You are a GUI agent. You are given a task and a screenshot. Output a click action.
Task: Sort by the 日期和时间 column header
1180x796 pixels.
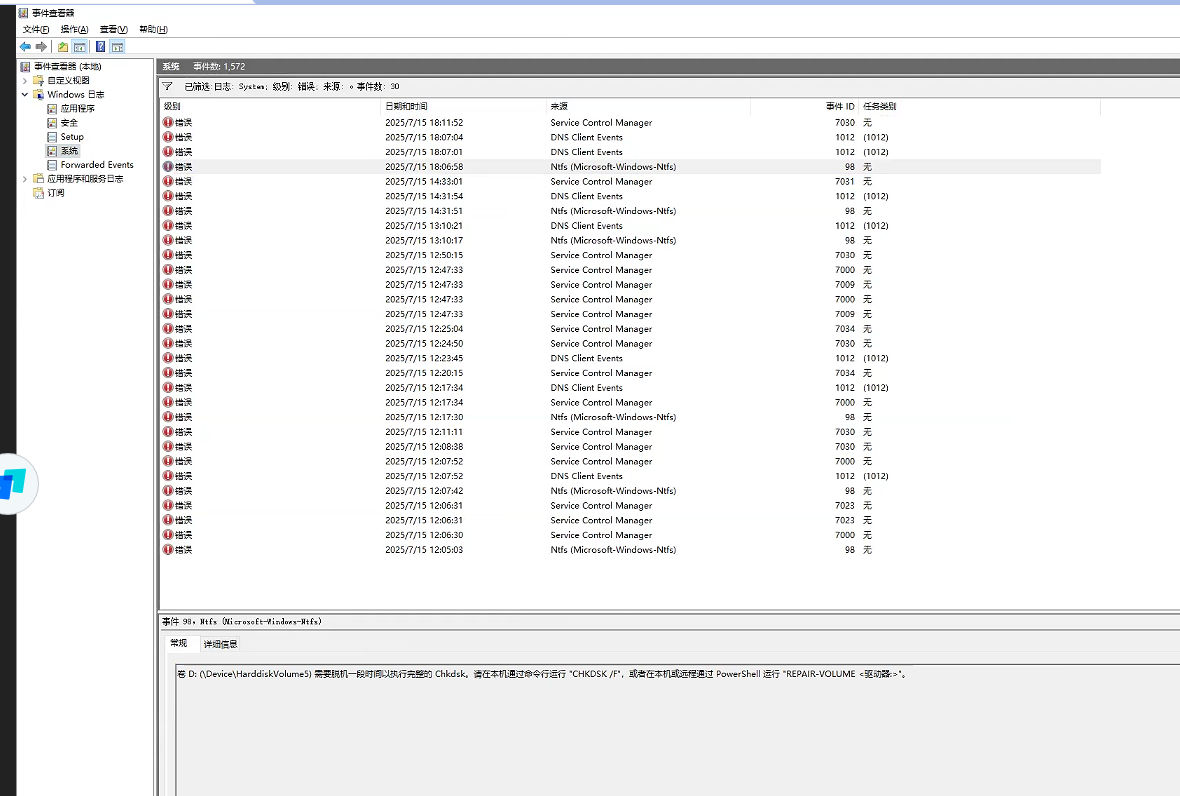[406, 106]
